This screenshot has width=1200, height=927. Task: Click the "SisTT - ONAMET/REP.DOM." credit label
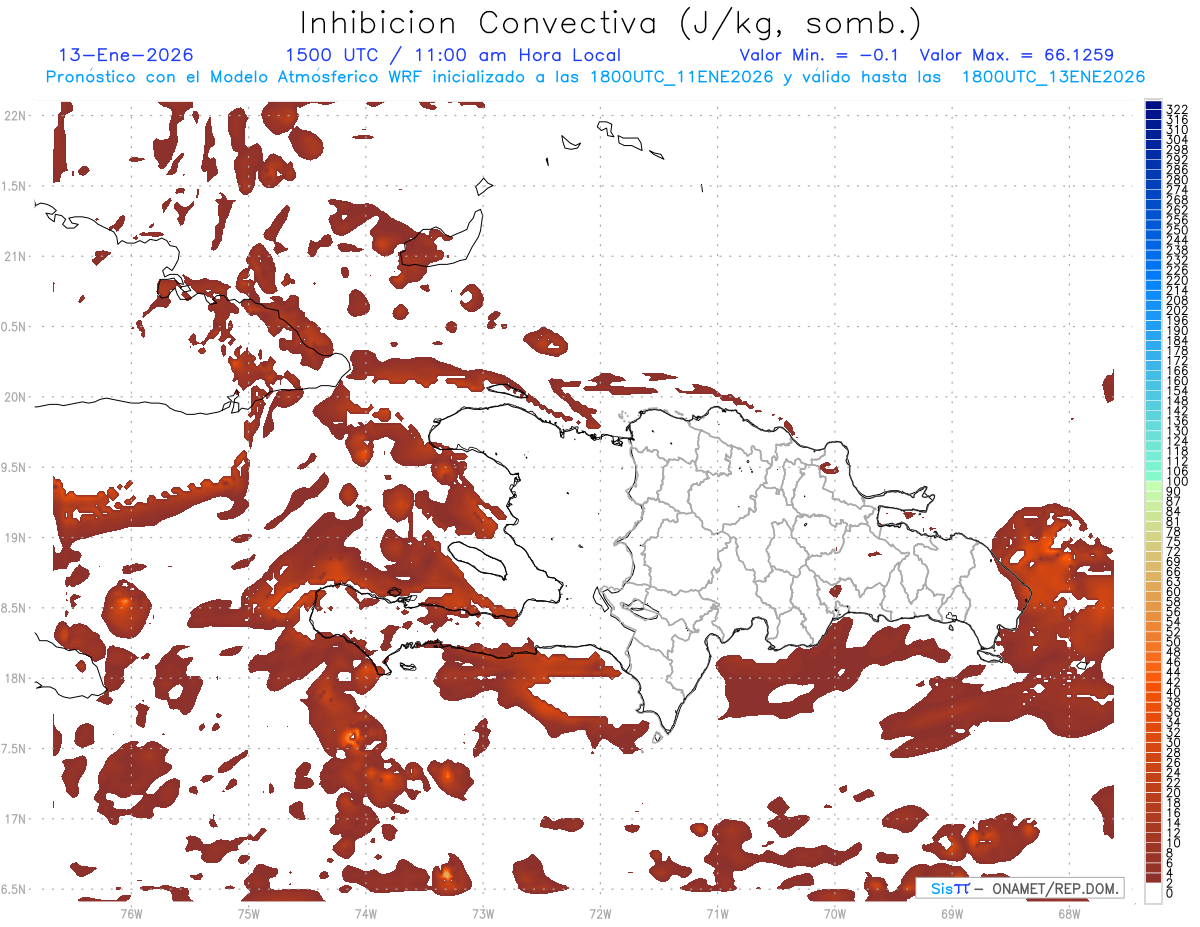[x=1020, y=888]
